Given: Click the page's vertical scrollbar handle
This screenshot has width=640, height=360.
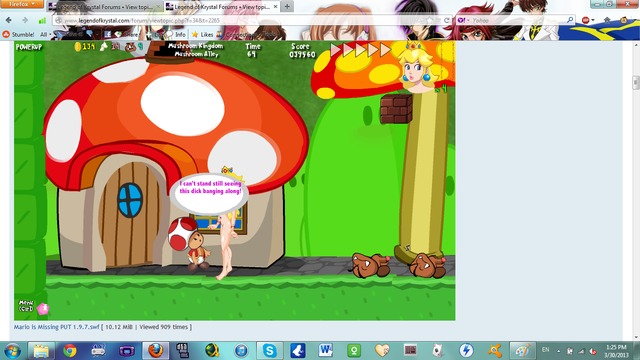Looking at the screenshot, I should pyautogui.click(x=636, y=82).
